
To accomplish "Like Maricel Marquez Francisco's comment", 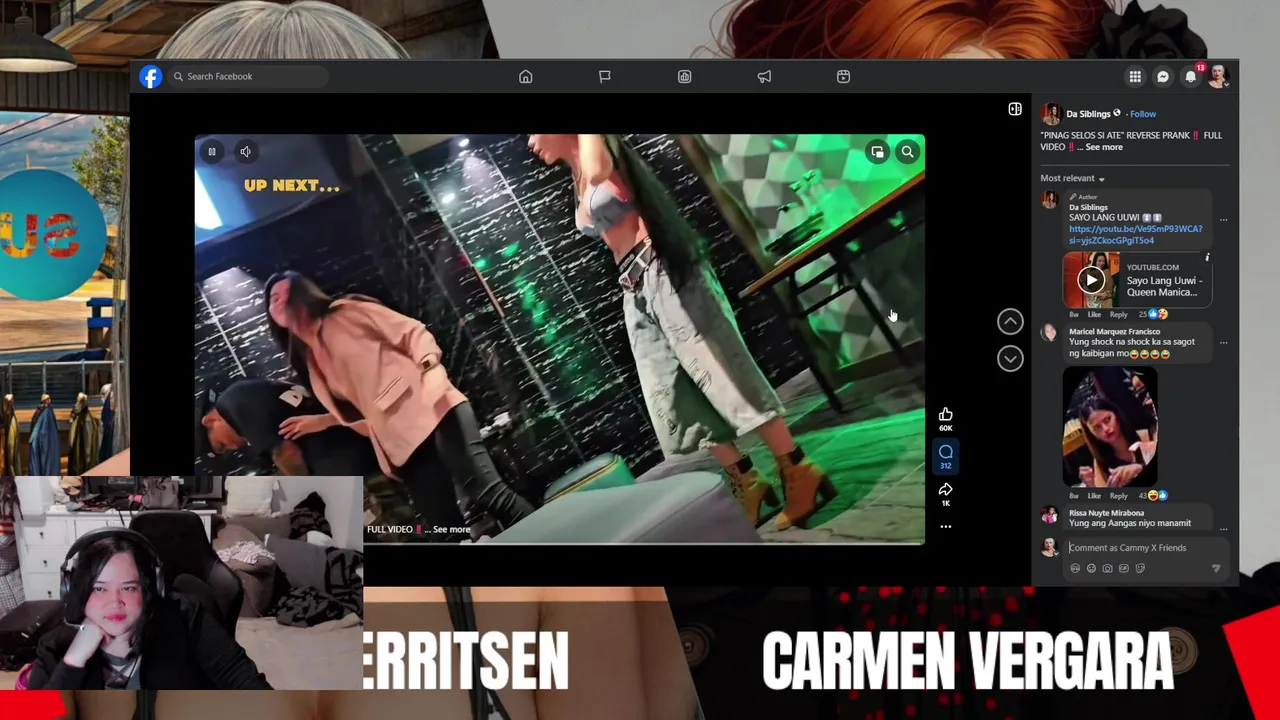I will (x=1094, y=496).
